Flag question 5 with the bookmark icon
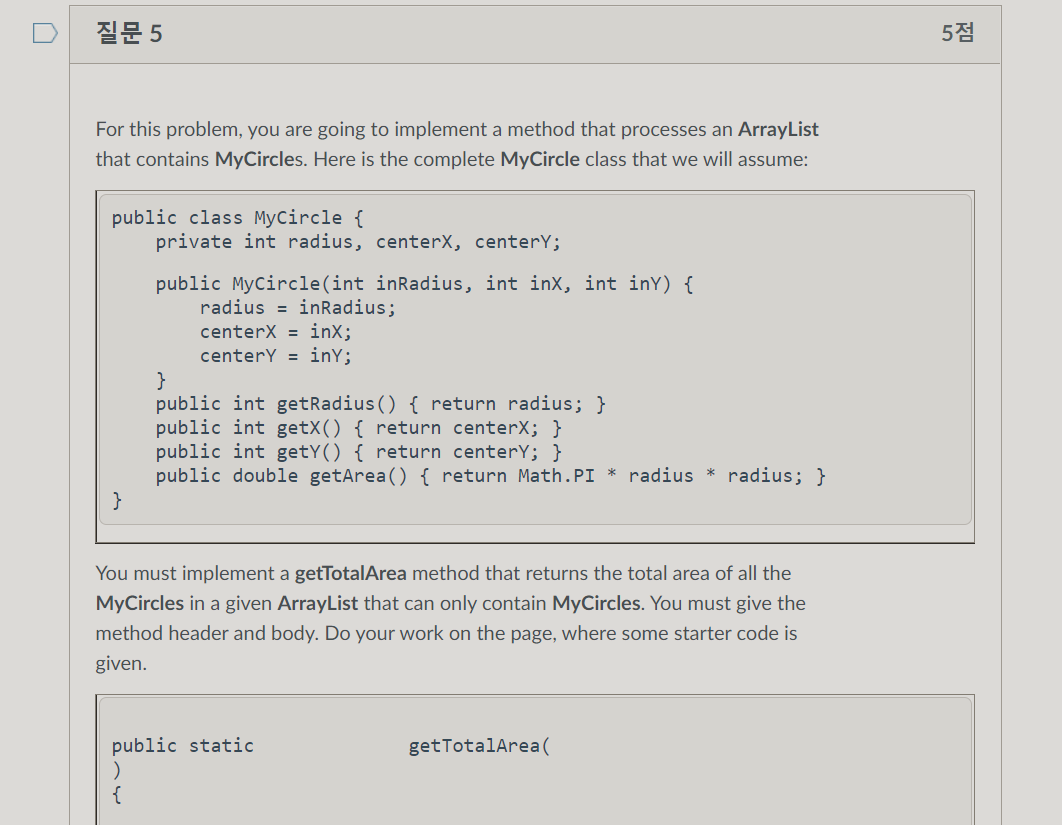Viewport: 1062px width, 825px height. 45,33
